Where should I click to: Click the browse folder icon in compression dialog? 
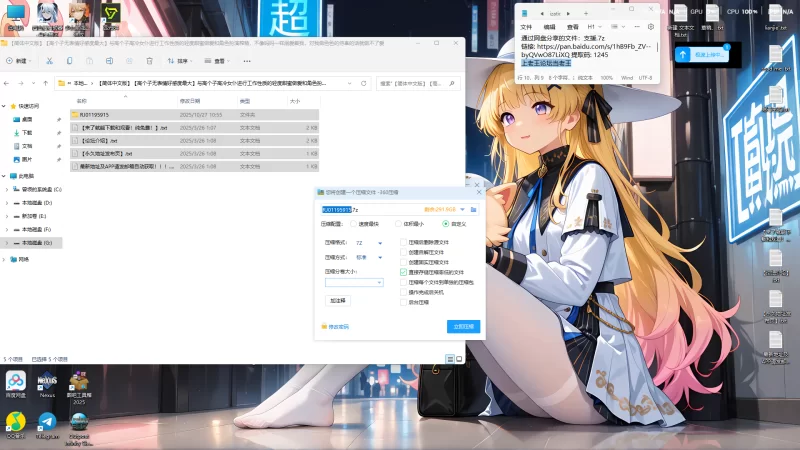point(474,210)
